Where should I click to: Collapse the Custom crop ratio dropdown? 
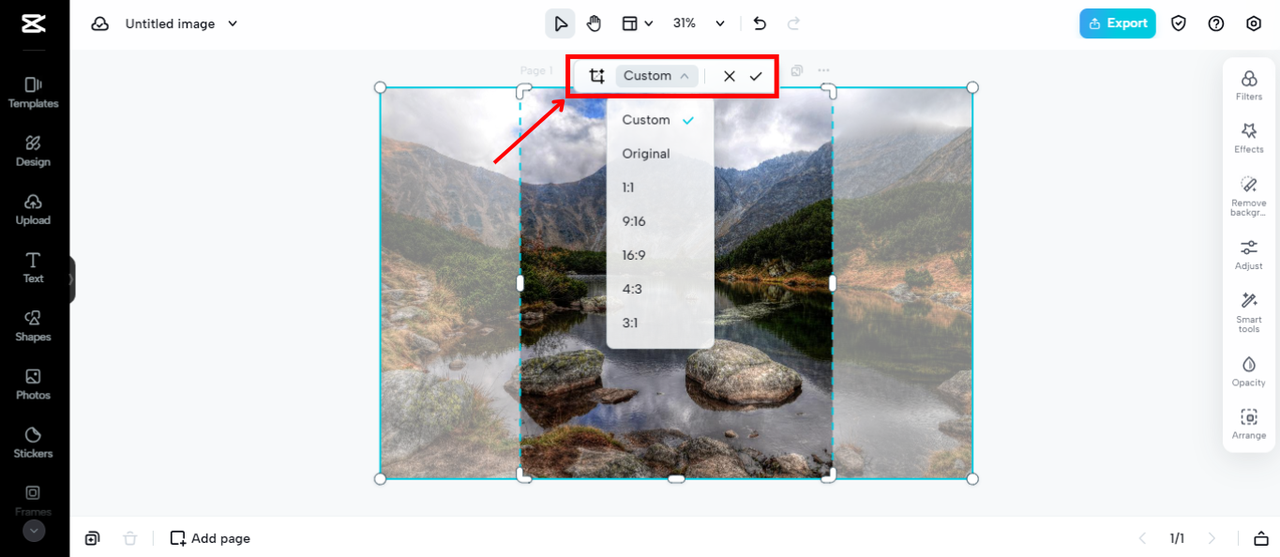pos(656,76)
